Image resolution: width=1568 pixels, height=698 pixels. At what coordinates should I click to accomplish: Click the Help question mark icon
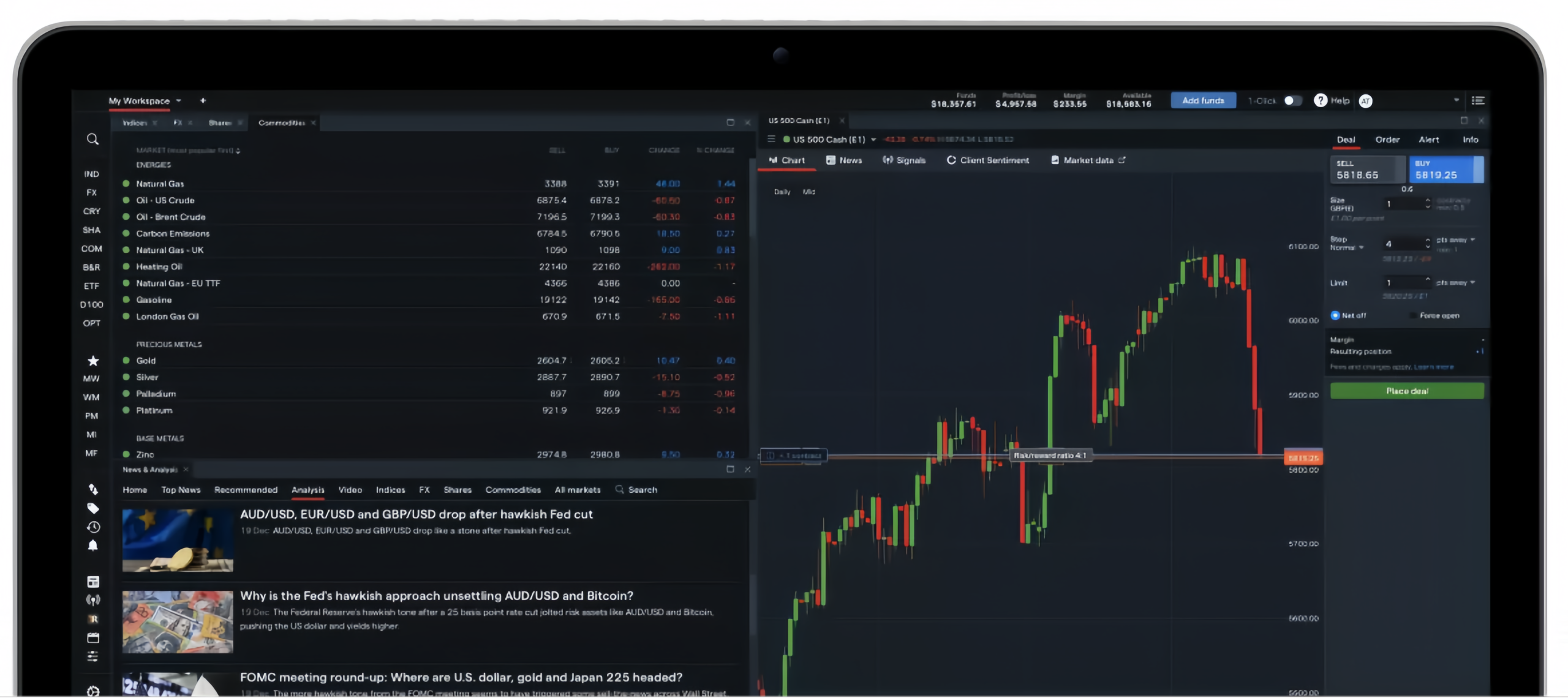click(1321, 100)
